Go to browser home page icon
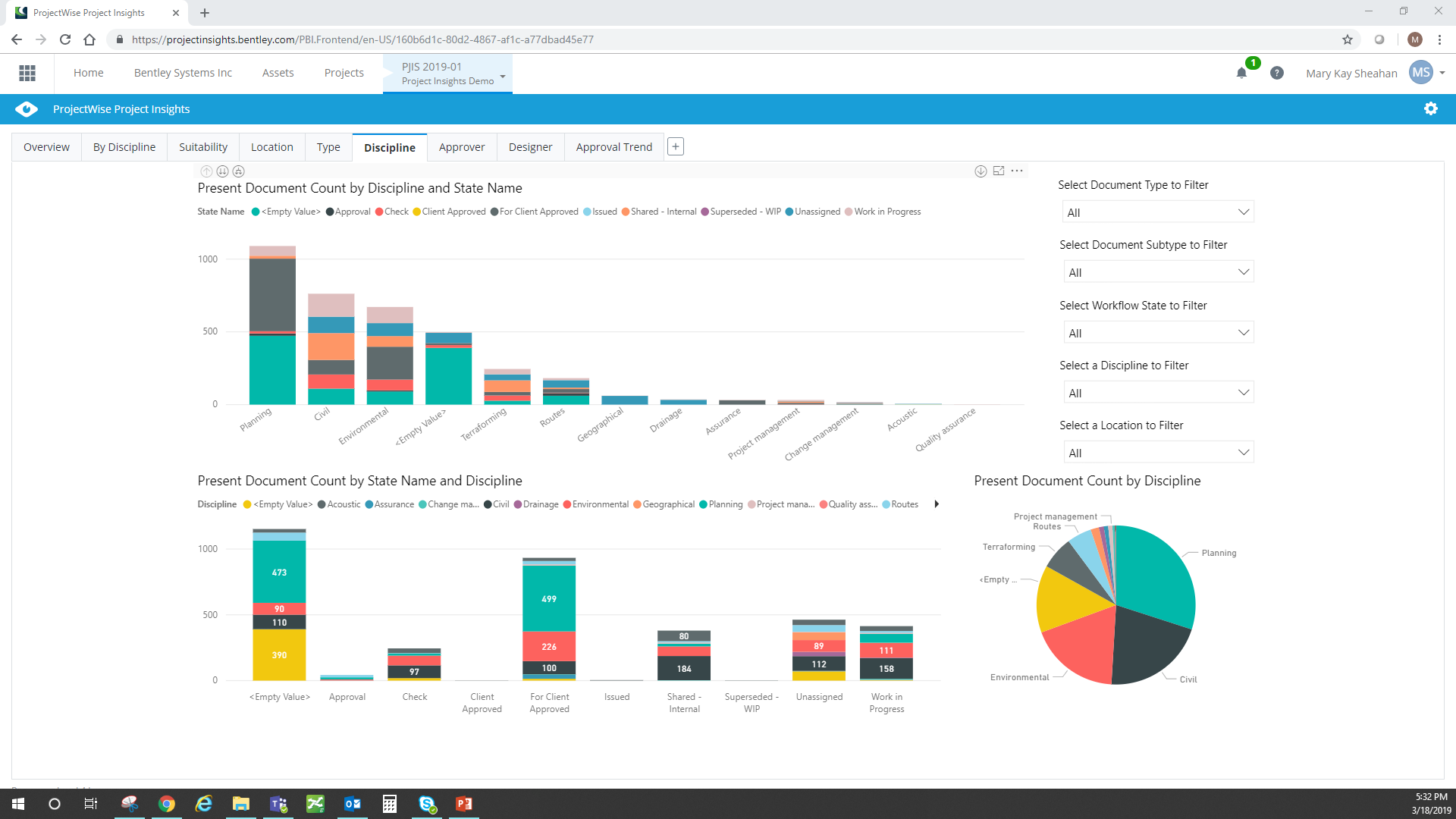Viewport: 1456px width, 819px height. pos(89,39)
